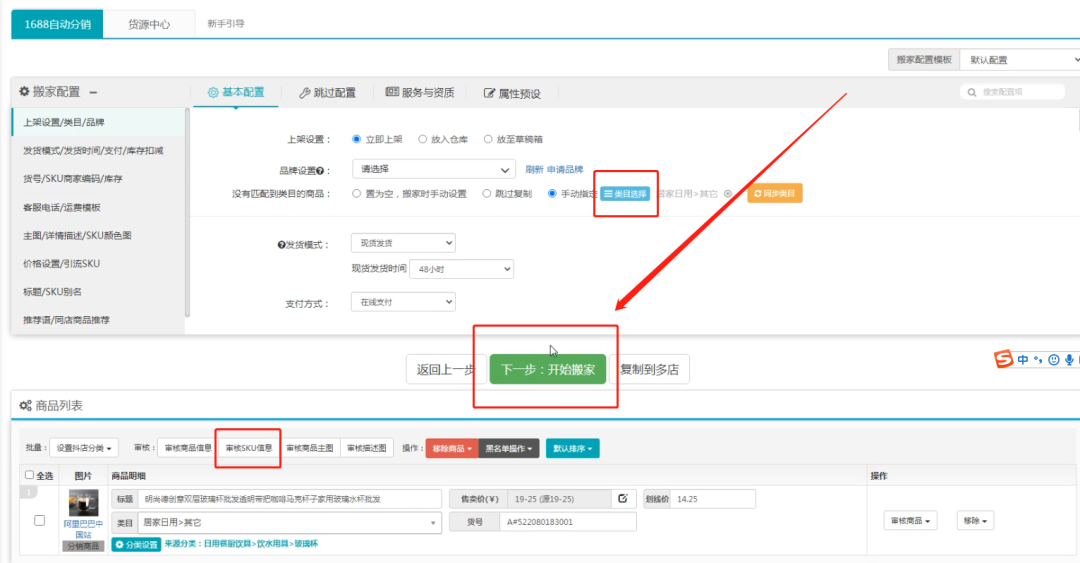Click the 发货模式 help question mark icon
The image size is (1080, 563).
[282, 245]
